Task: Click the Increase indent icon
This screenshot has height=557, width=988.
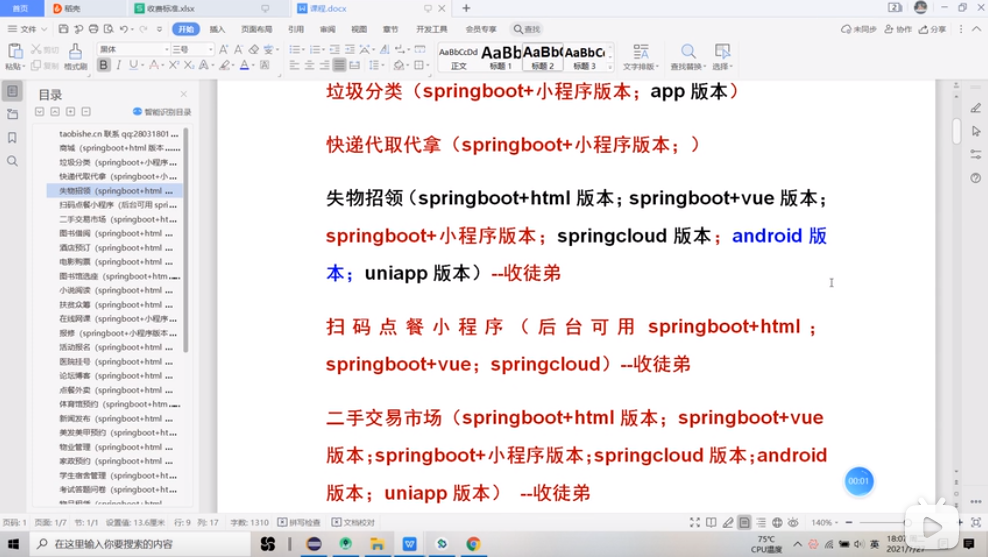Action: pyautogui.click(x=350, y=49)
